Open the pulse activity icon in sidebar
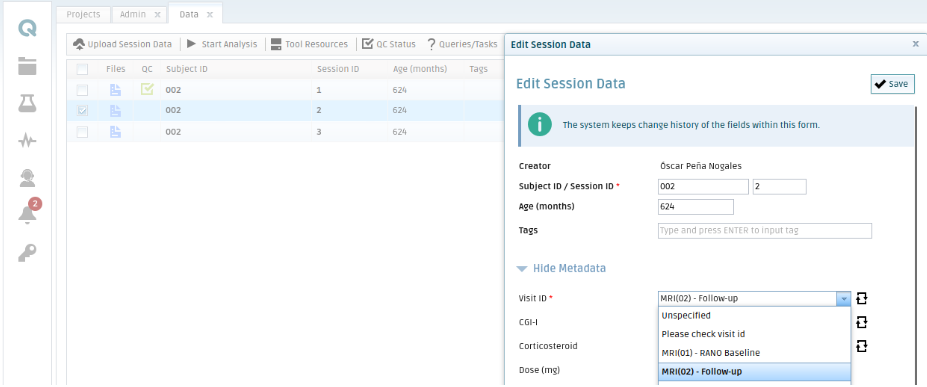The image size is (927, 387). click(x=27, y=141)
